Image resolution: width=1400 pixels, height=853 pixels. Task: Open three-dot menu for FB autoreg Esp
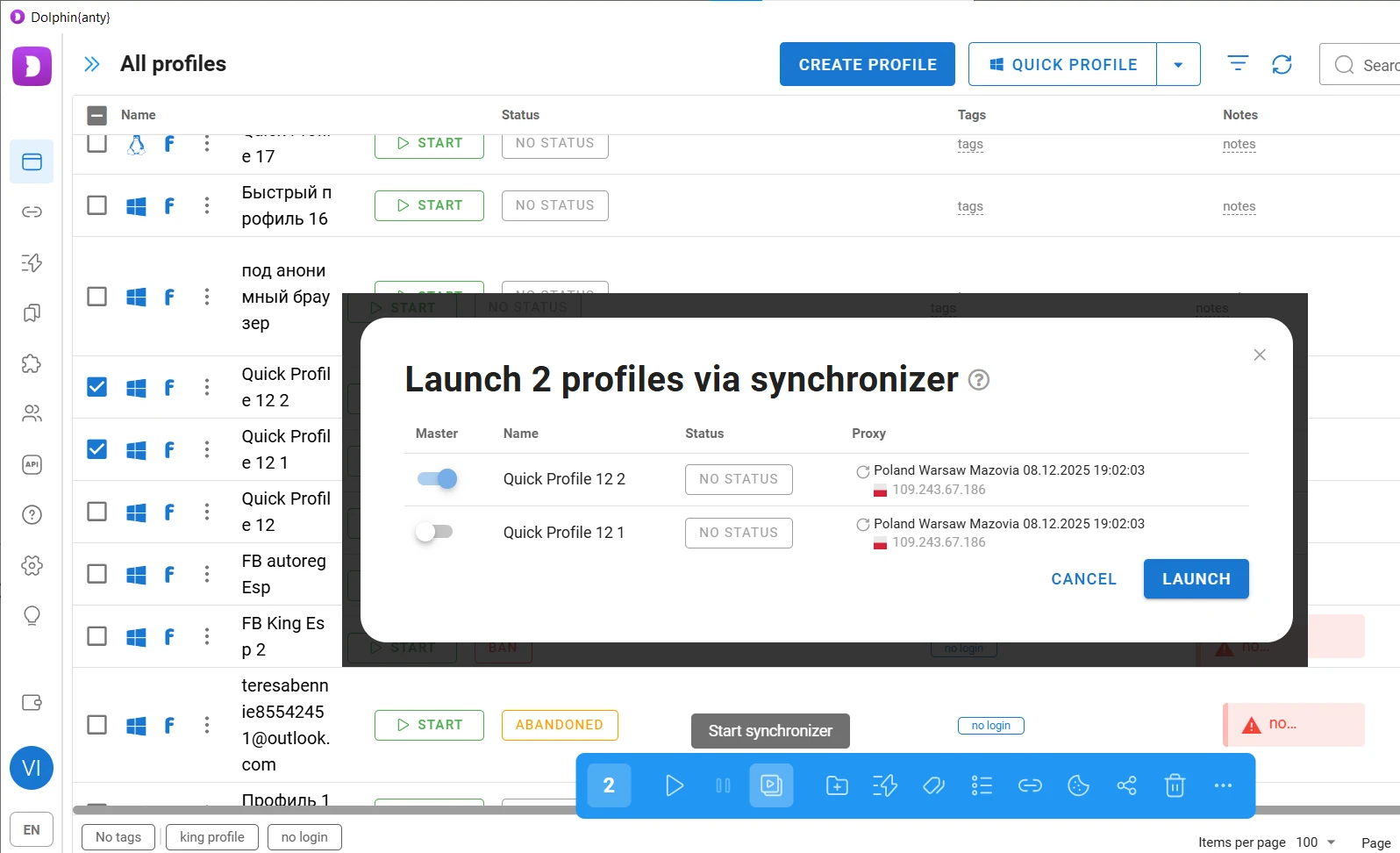(x=207, y=574)
